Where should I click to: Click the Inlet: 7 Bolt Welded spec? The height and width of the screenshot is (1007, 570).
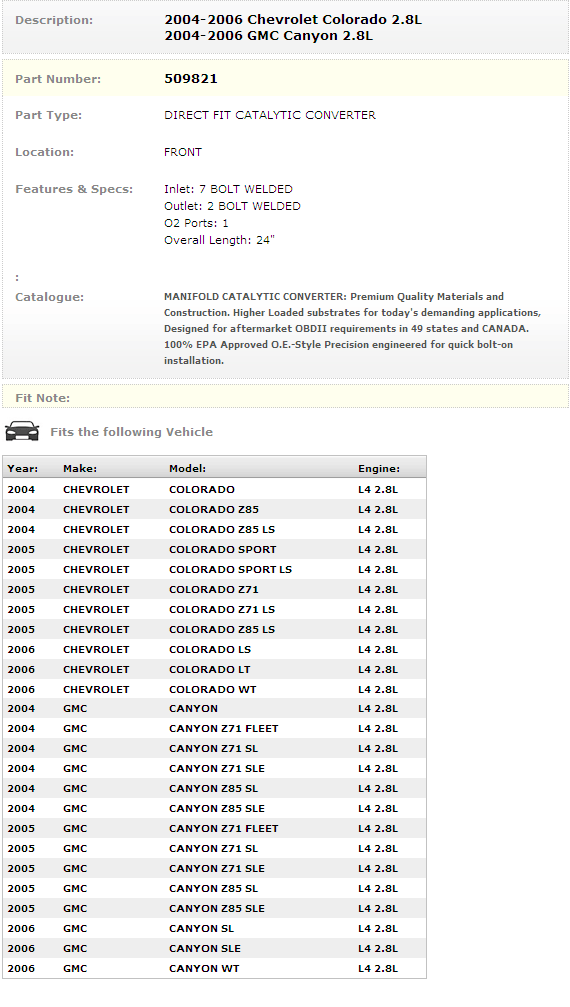tap(228, 189)
